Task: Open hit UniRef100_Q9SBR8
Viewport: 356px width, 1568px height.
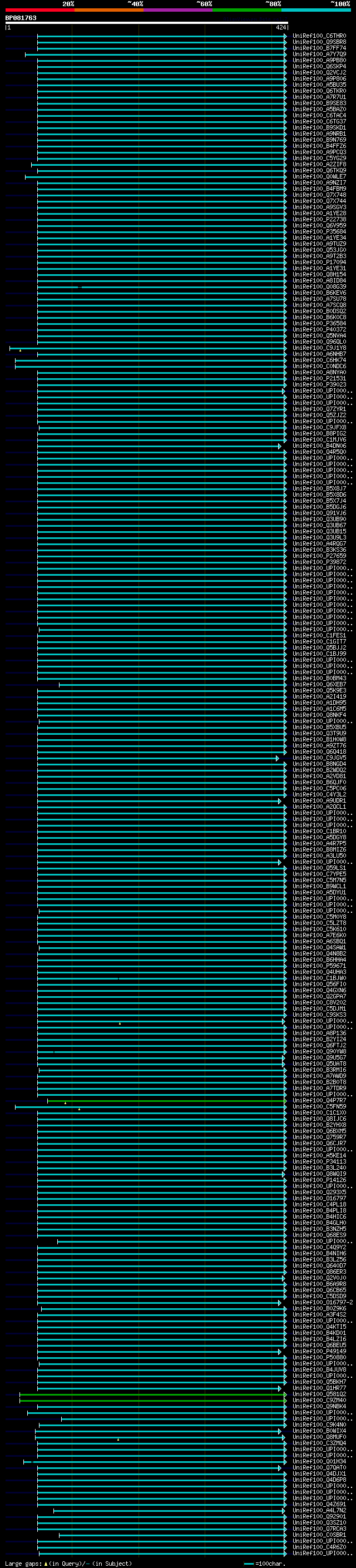Action: click(319, 42)
